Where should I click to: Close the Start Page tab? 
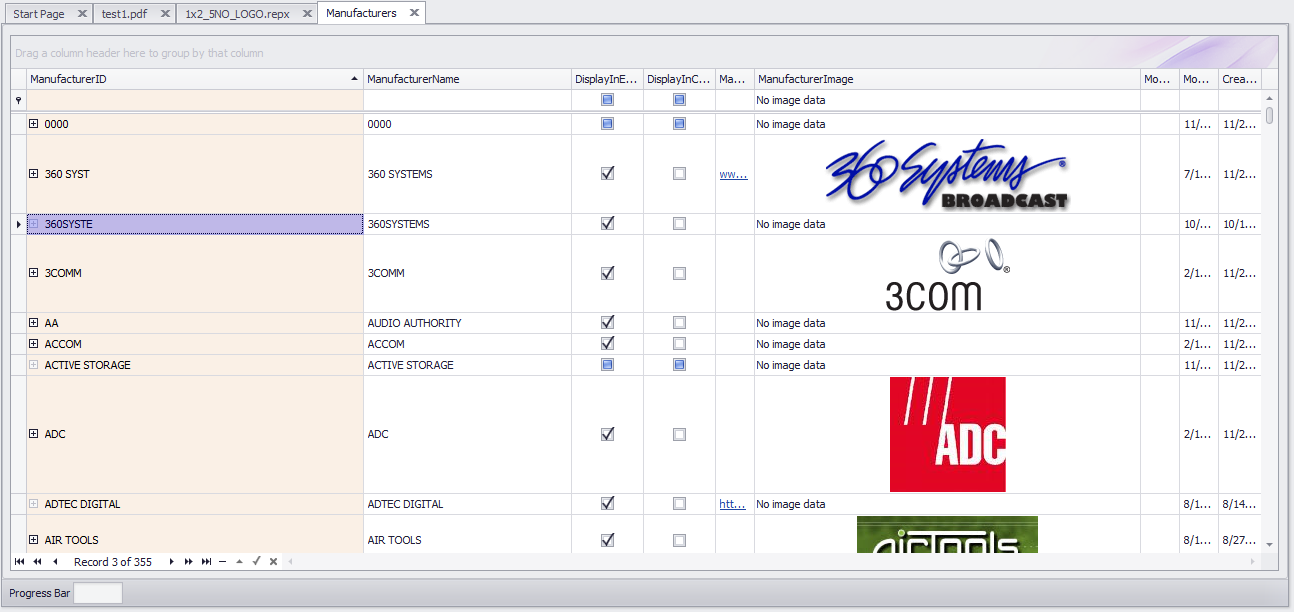coord(82,14)
